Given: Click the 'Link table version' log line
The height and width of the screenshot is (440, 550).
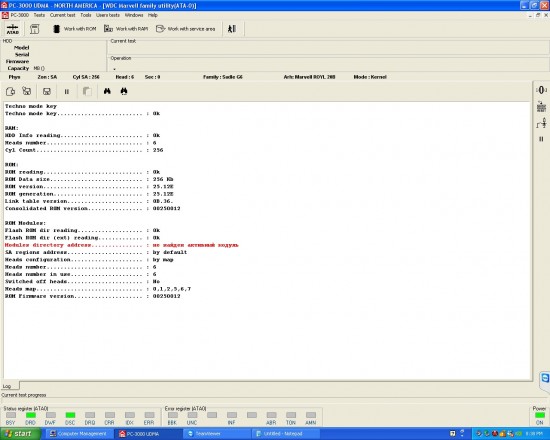Looking at the screenshot, I should pos(89,201).
